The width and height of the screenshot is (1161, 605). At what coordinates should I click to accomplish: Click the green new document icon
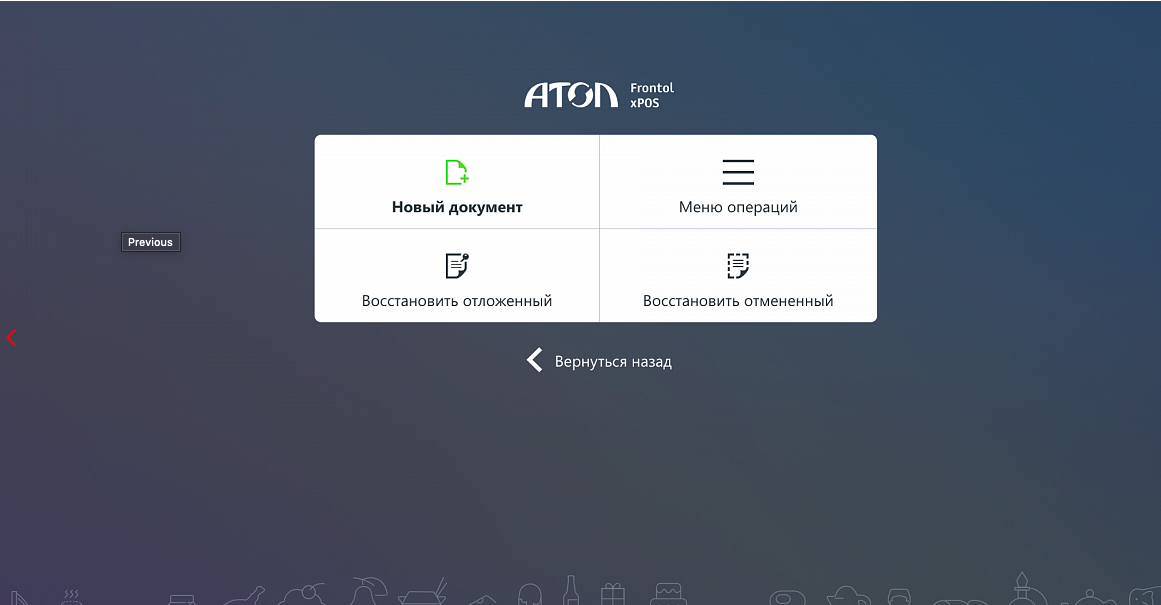(457, 172)
